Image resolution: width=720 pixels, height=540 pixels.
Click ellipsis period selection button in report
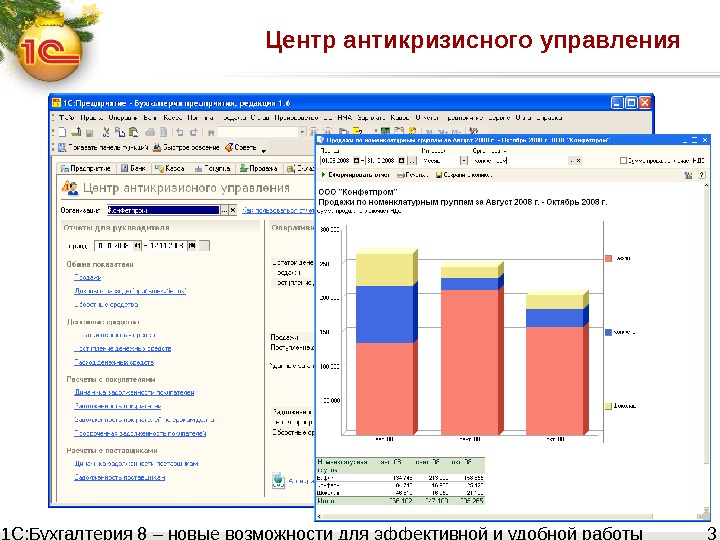pyautogui.click(x=411, y=161)
